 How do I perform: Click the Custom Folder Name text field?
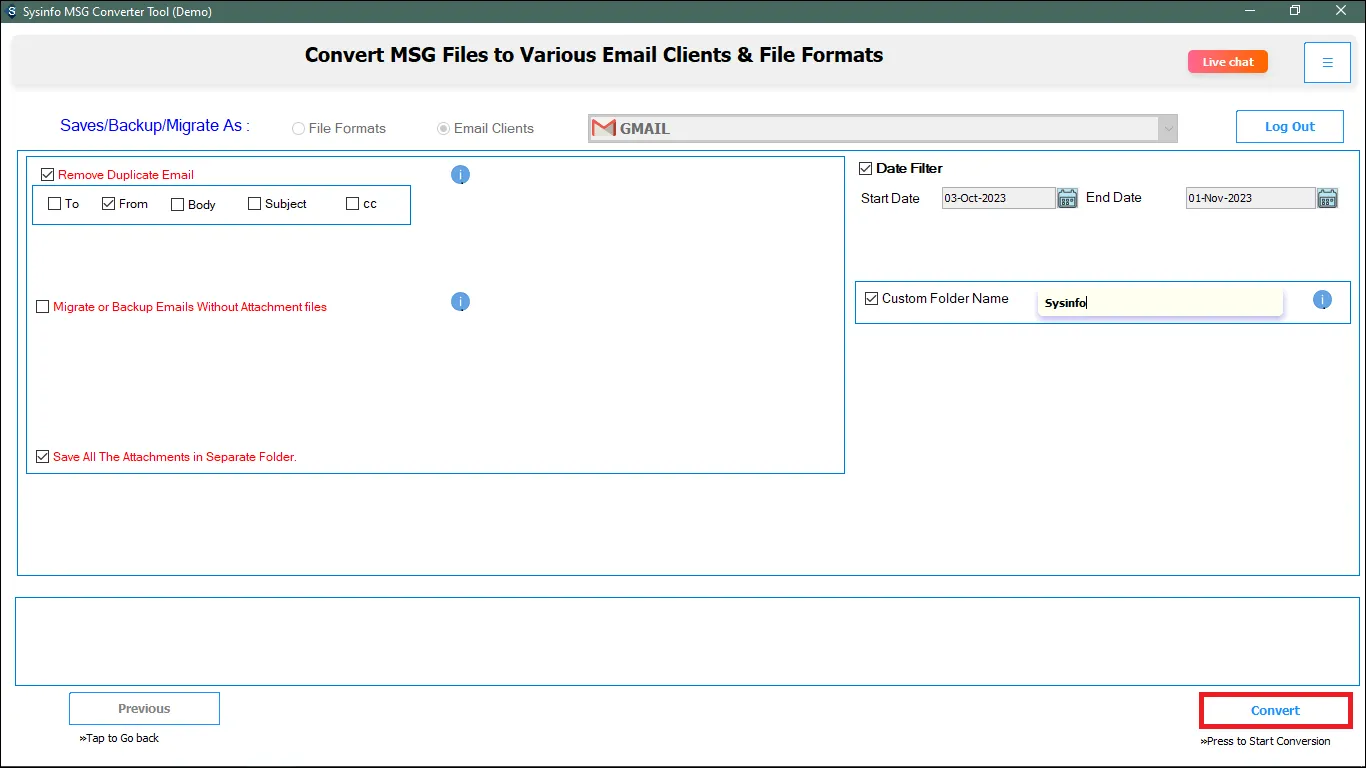point(1160,303)
